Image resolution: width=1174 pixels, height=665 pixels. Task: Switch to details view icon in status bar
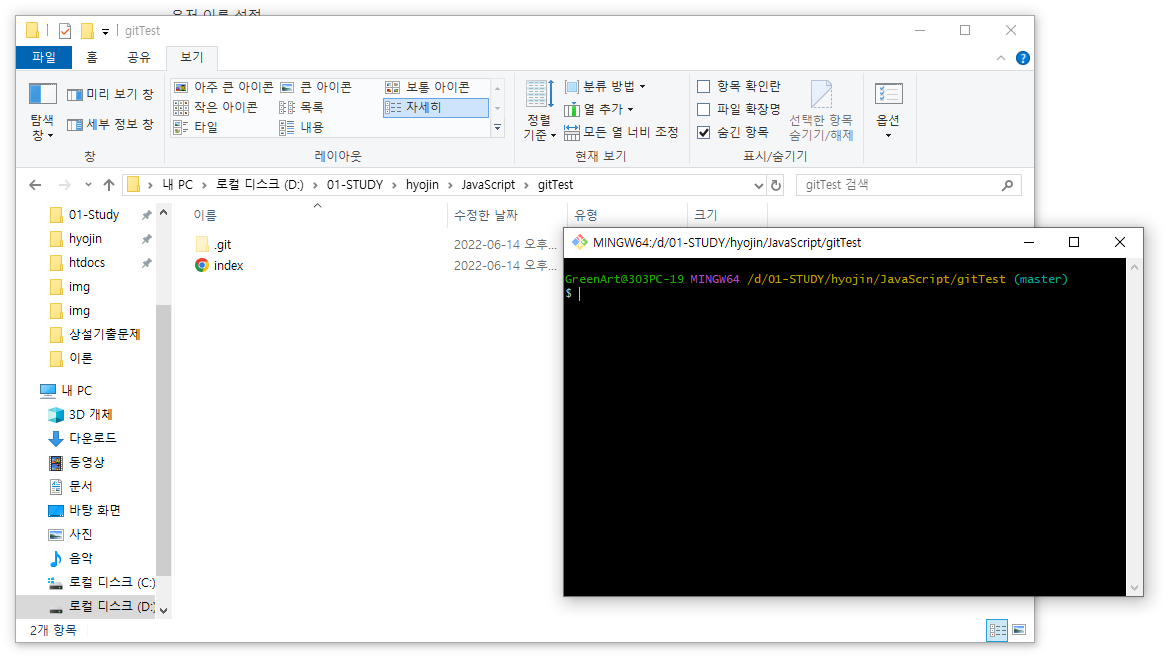coord(997,630)
